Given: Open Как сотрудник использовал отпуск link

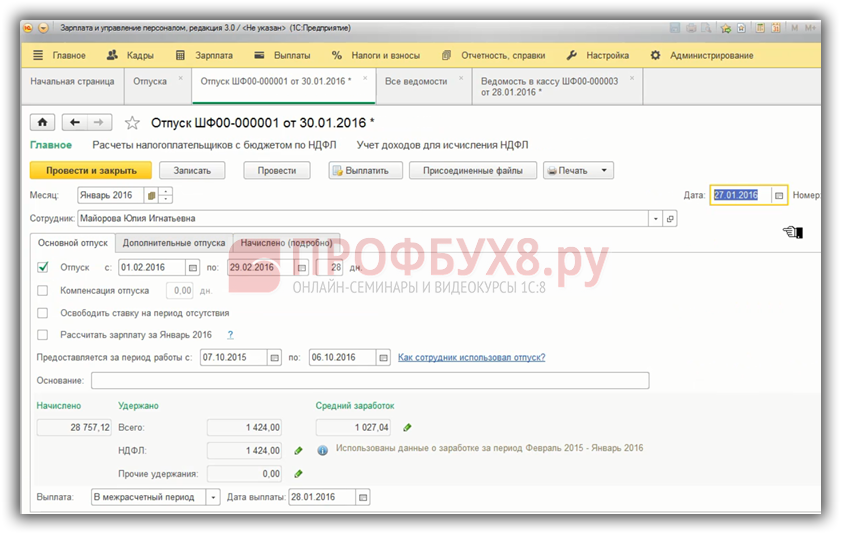Looking at the screenshot, I should [x=471, y=358].
